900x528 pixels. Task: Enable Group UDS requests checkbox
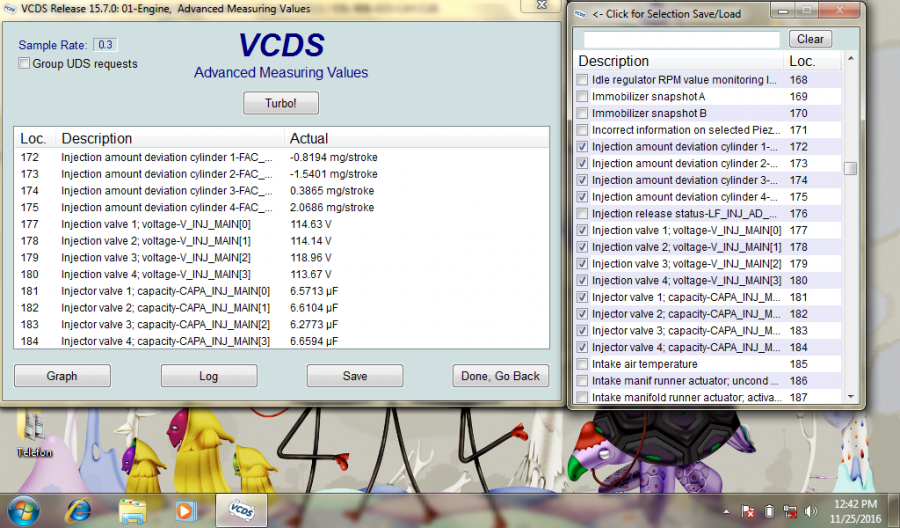pos(24,64)
